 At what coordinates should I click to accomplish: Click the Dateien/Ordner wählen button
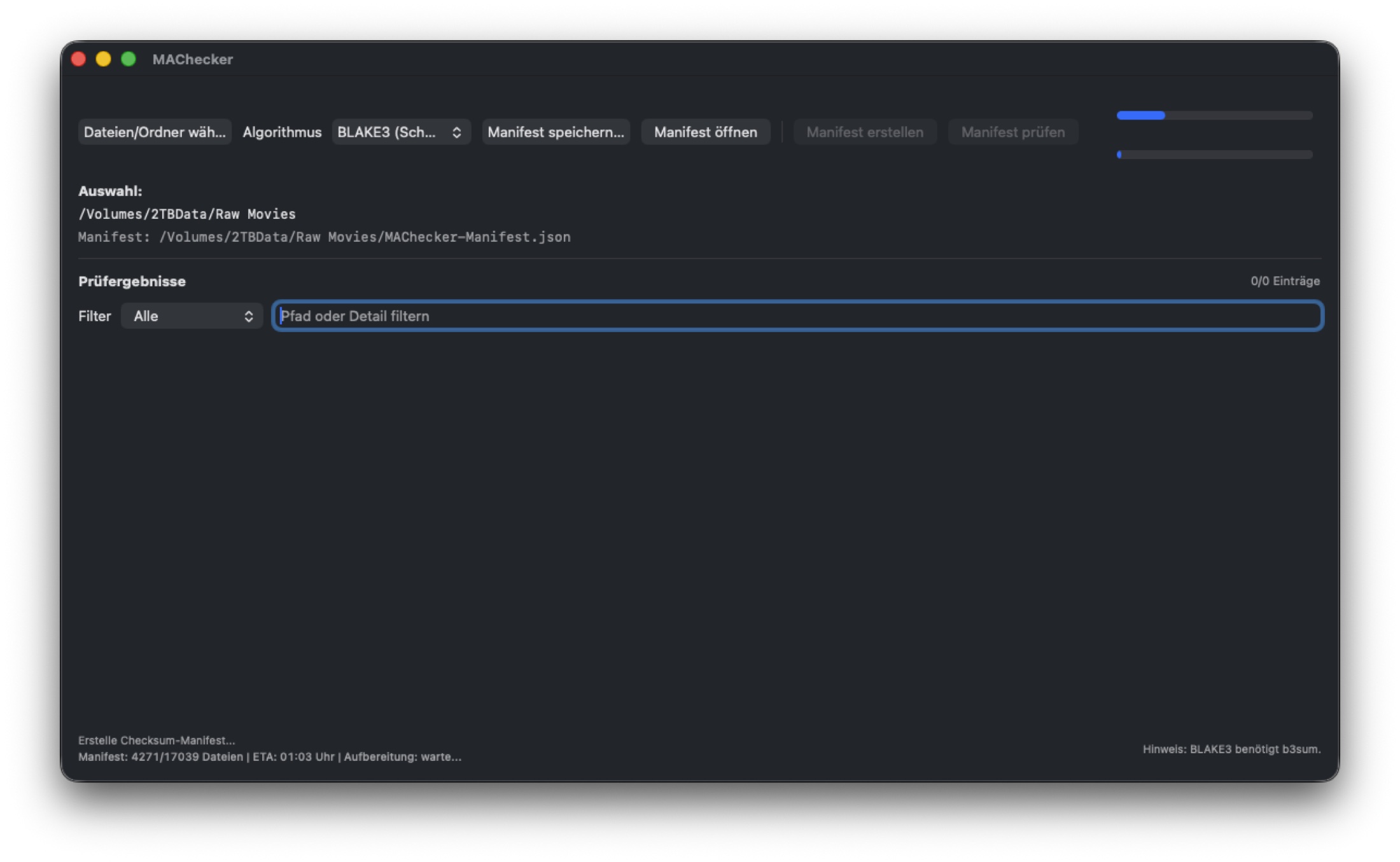(x=155, y=132)
